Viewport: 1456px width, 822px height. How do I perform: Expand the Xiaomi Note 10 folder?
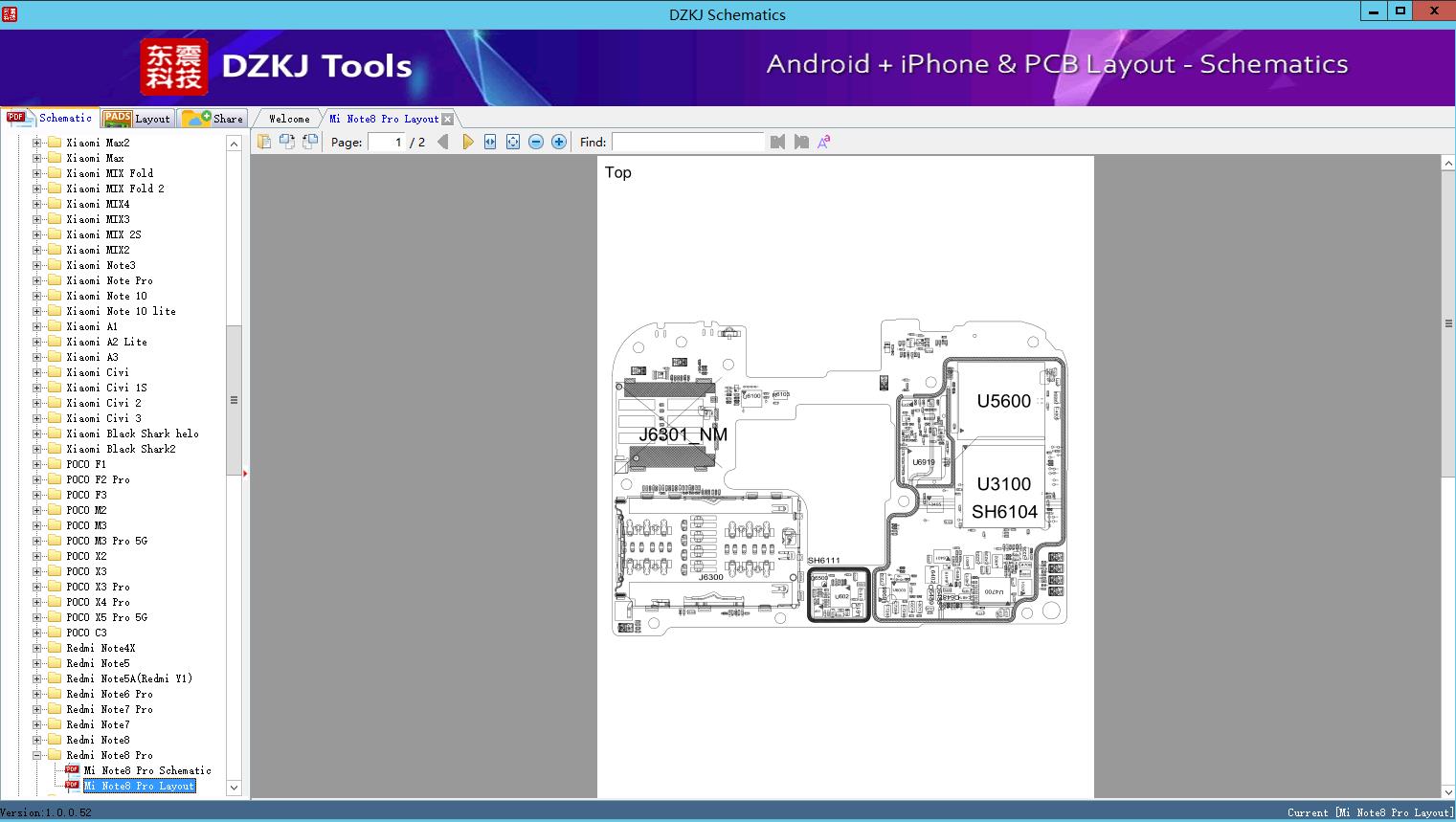[x=36, y=296]
